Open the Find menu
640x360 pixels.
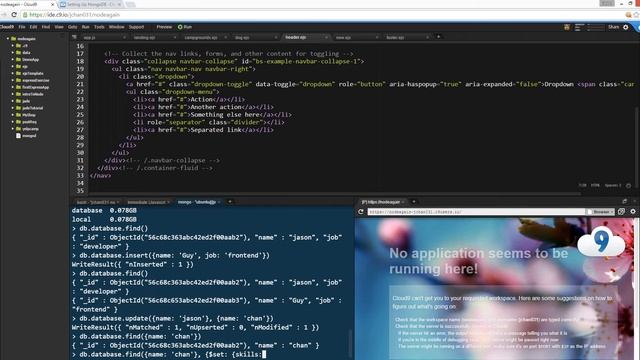(x=46, y=27)
